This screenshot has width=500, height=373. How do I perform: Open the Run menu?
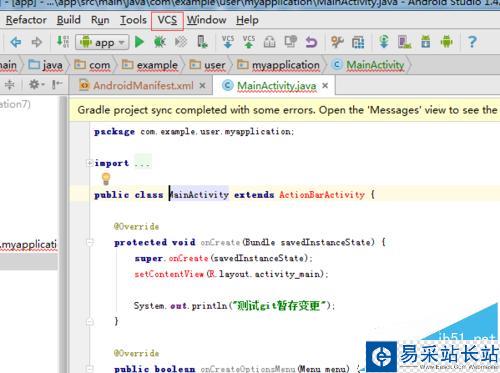tap(100, 20)
